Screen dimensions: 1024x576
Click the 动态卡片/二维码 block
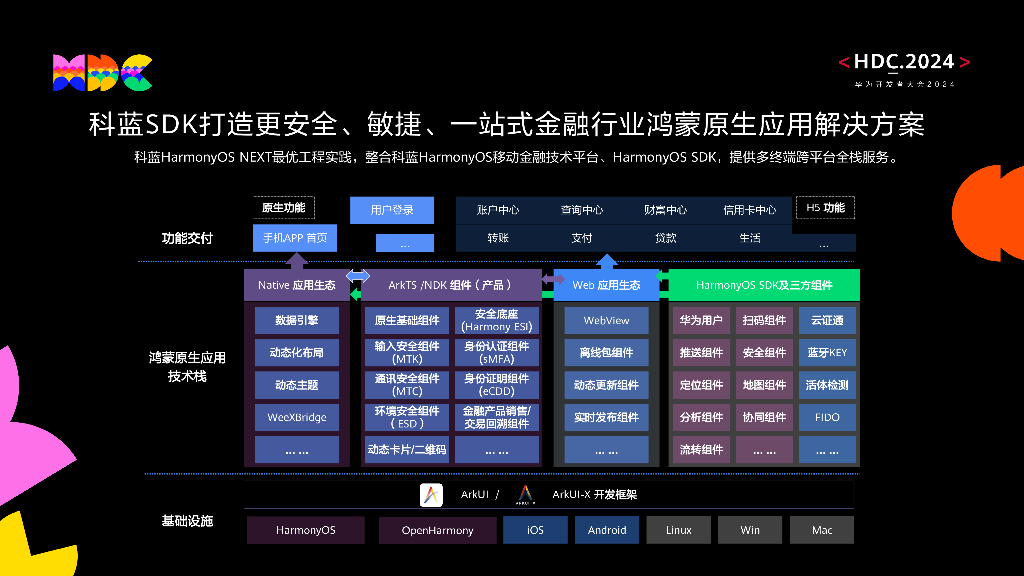point(407,450)
